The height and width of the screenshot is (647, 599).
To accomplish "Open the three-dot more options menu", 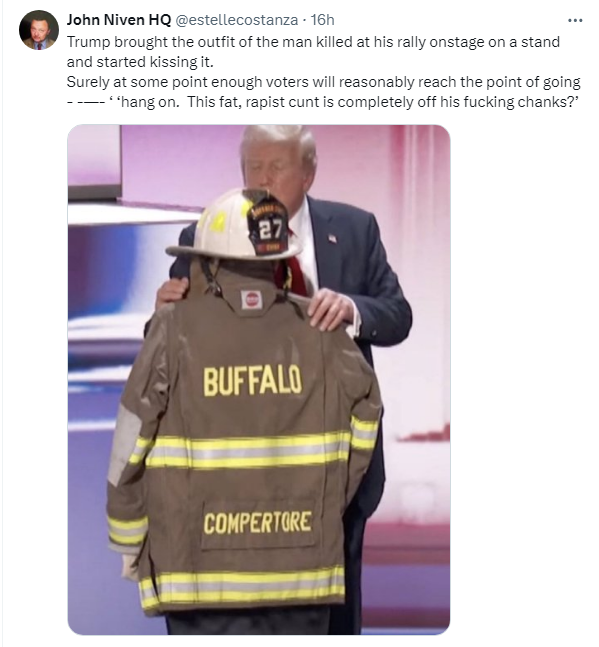I will tap(575, 20).
